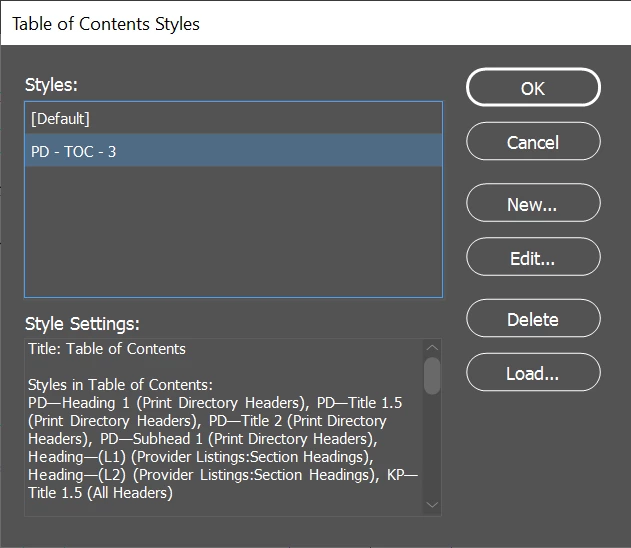Click the "Styles:" label
Viewport: 631px width, 548px height.
(51, 85)
